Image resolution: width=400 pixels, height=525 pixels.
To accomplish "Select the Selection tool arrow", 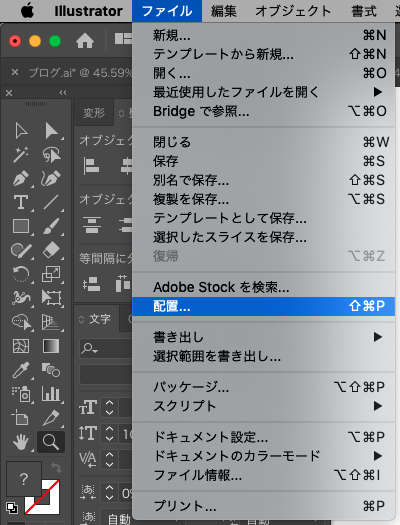I will pyautogui.click(x=21, y=131).
